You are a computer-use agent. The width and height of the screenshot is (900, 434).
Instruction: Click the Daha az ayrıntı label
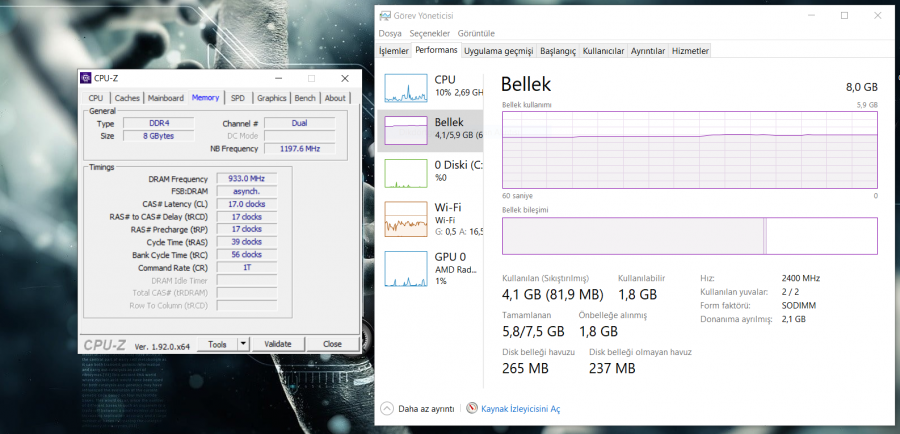[x=426, y=409]
